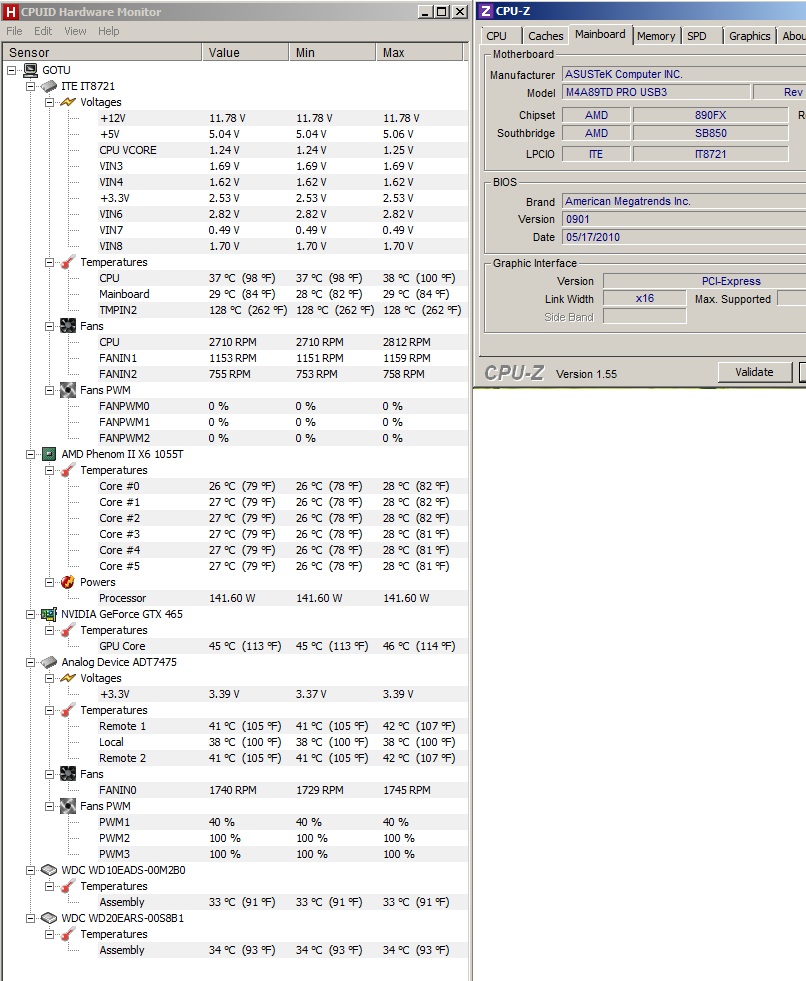Click the Fans icon under Analog Device ADT7475
Screen dimensions: 806x981
point(68,774)
